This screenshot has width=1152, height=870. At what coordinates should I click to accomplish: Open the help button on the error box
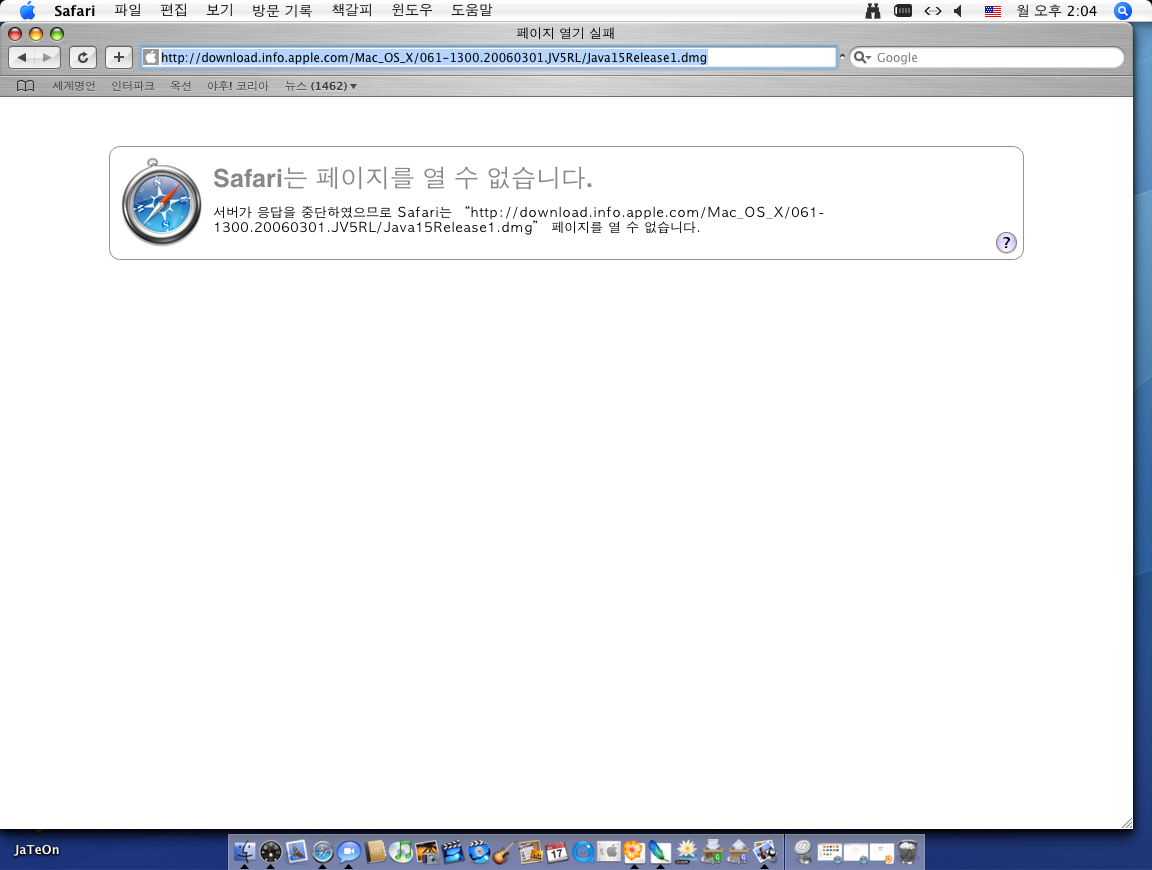(1006, 242)
